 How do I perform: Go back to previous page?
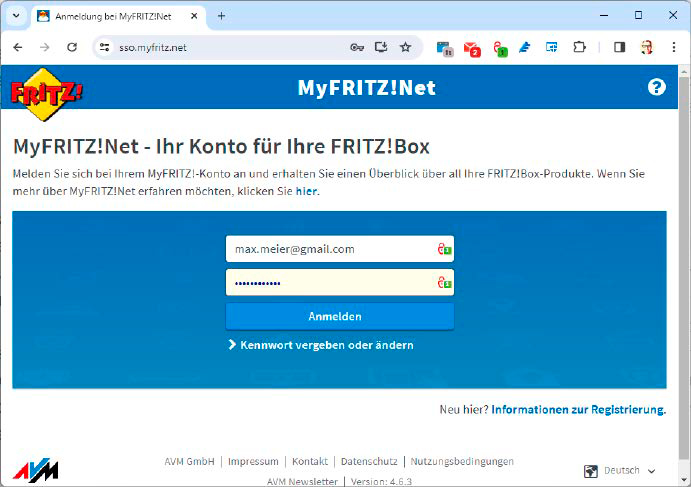(x=18, y=47)
